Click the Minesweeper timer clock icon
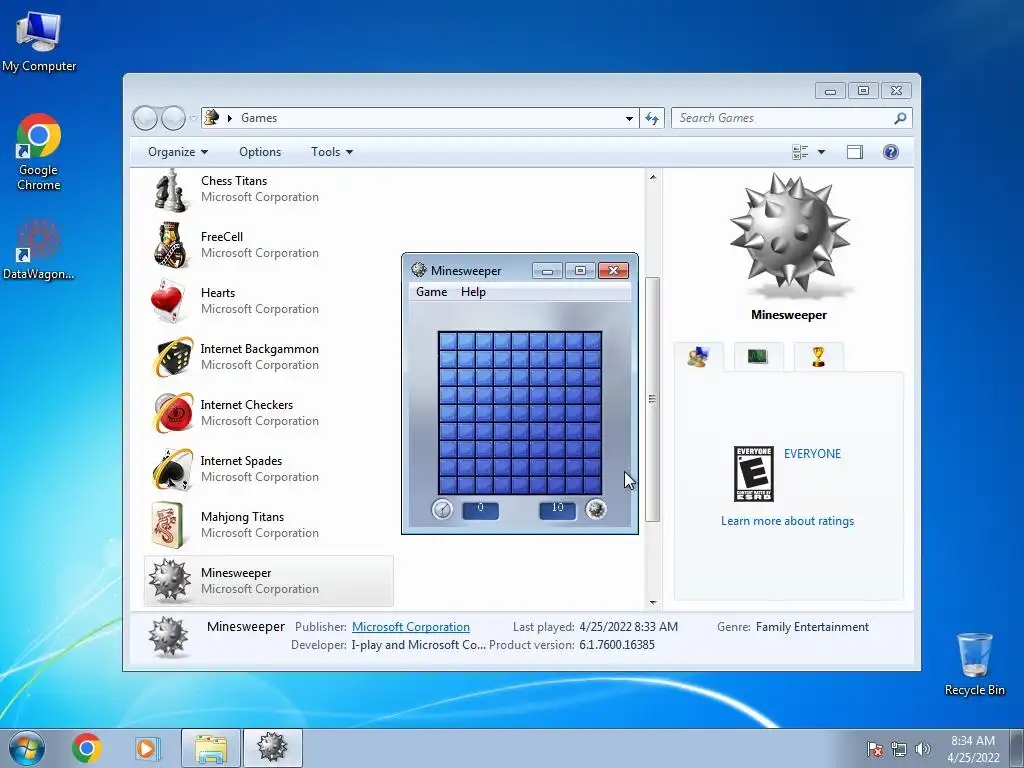This screenshot has width=1024, height=768. [x=442, y=509]
